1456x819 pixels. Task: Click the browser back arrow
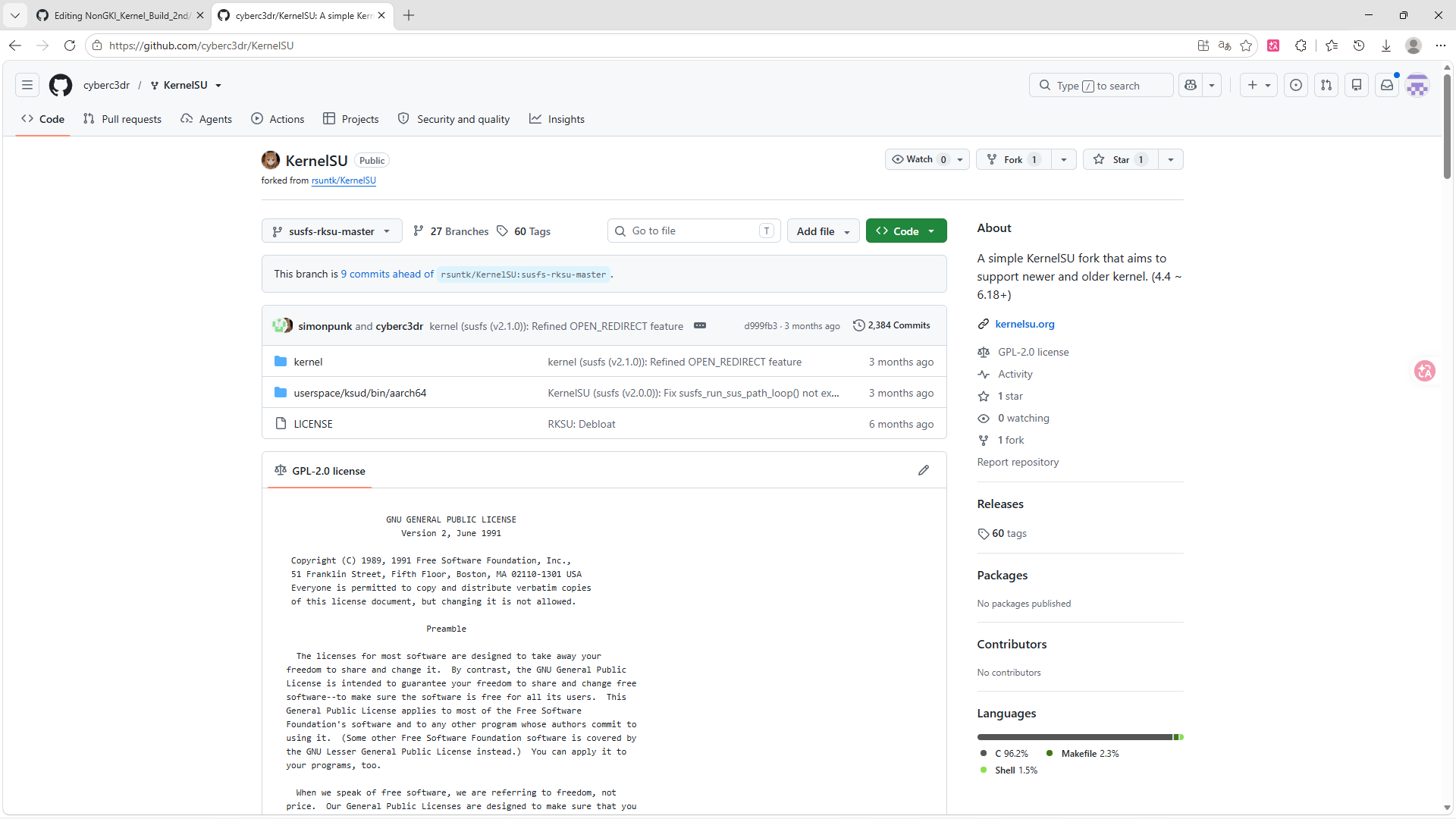15,45
